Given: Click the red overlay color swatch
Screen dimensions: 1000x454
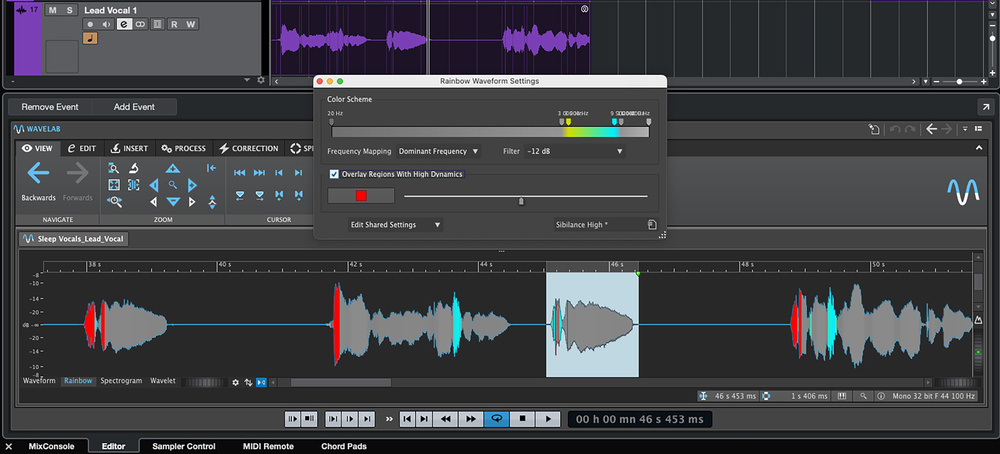Looking at the screenshot, I should click(361, 196).
